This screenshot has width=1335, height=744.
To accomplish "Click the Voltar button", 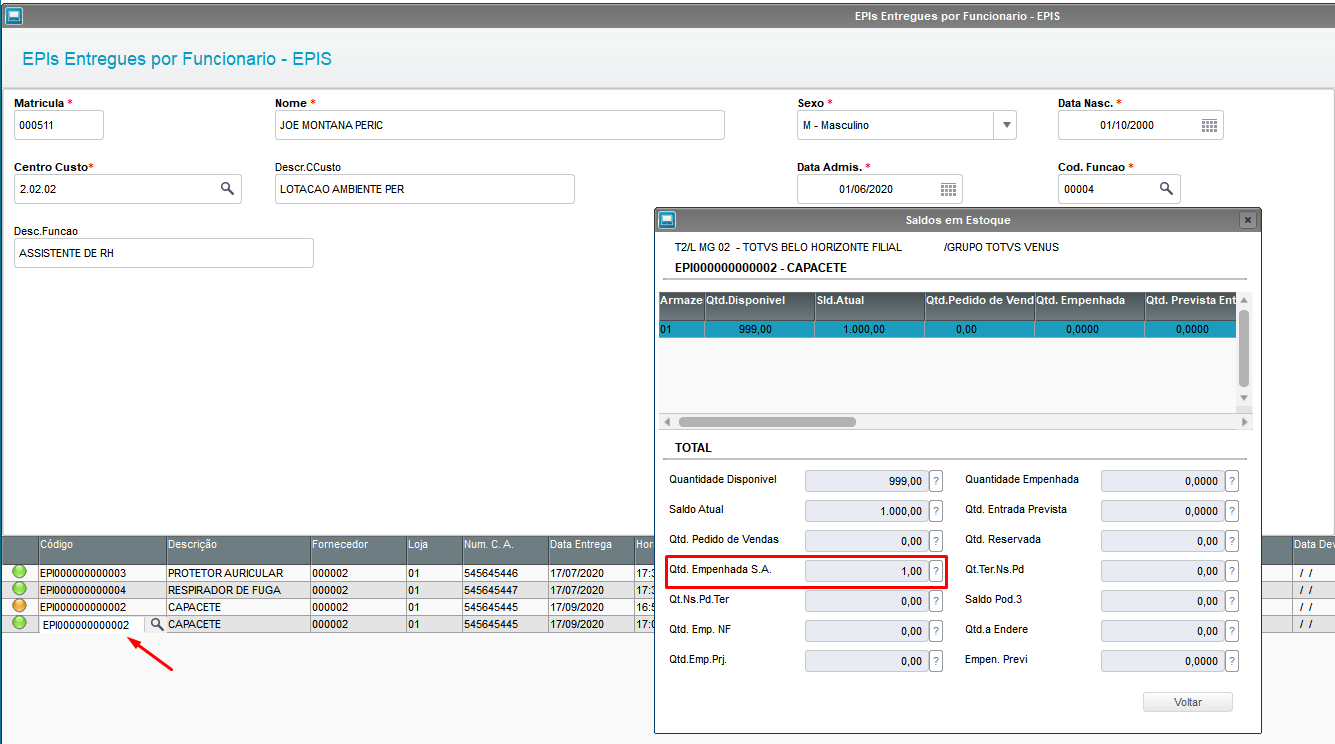I will 1188,702.
